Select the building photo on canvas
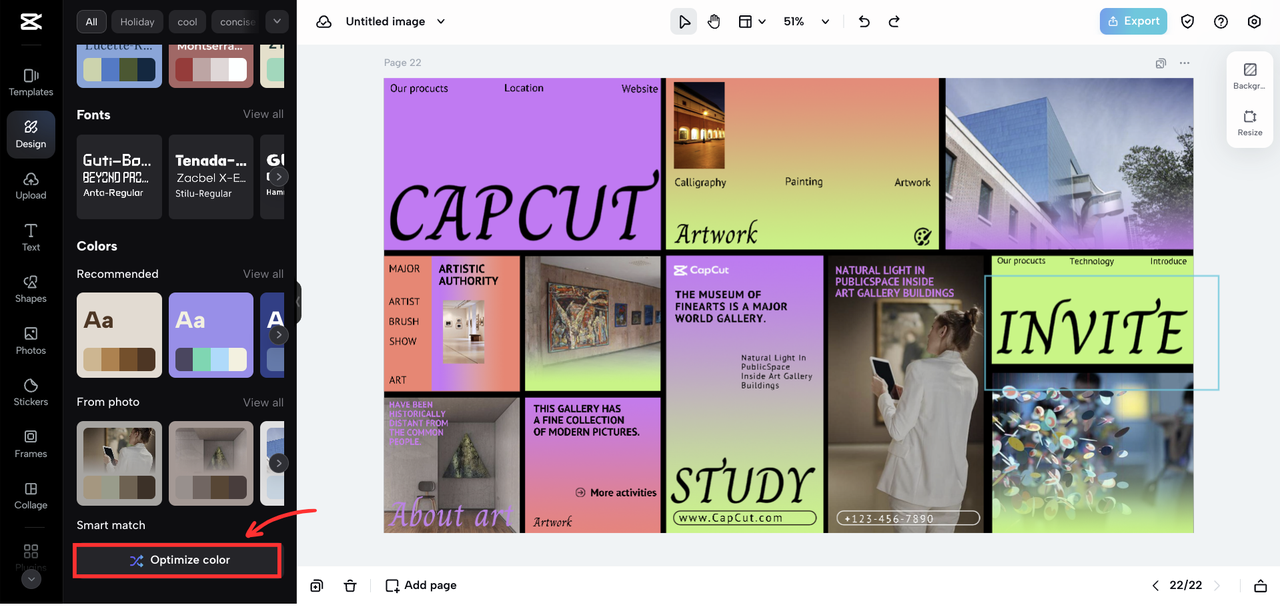 tap(1069, 164)
